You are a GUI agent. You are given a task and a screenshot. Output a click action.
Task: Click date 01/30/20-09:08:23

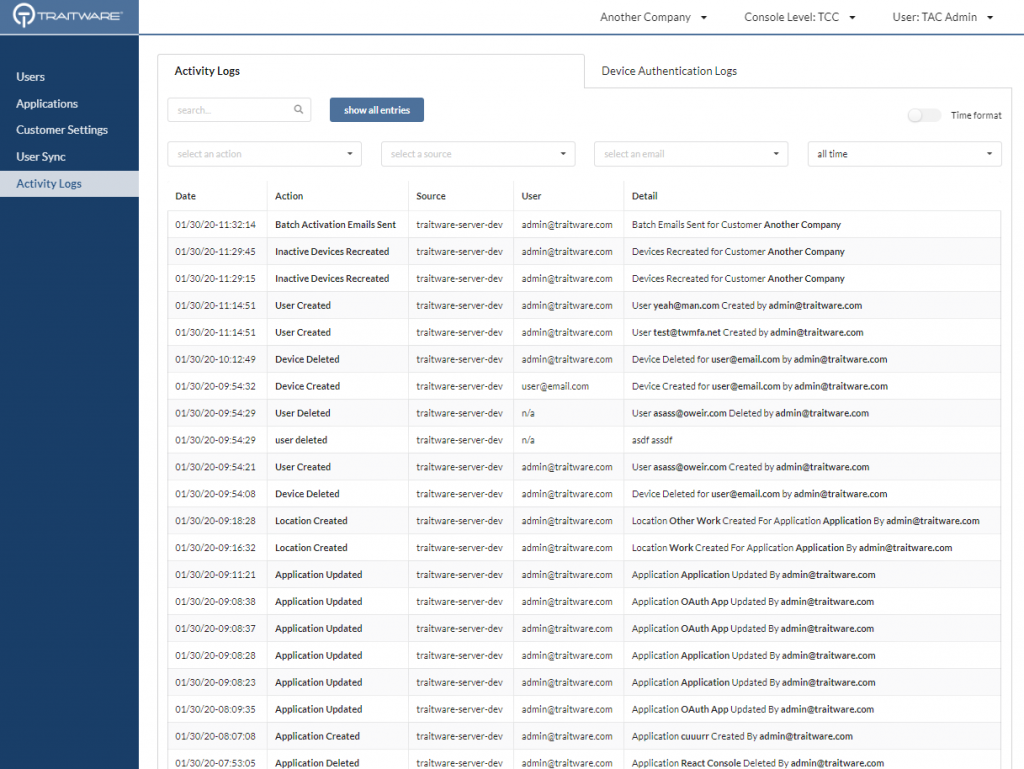click(x=216, y=682)
